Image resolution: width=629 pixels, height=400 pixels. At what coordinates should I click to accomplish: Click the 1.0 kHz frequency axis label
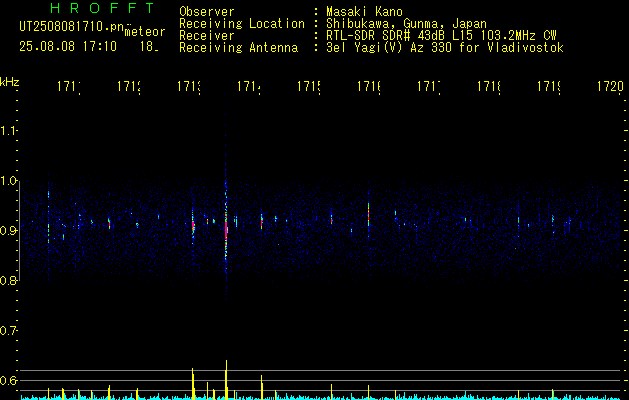tap(8, 181)
